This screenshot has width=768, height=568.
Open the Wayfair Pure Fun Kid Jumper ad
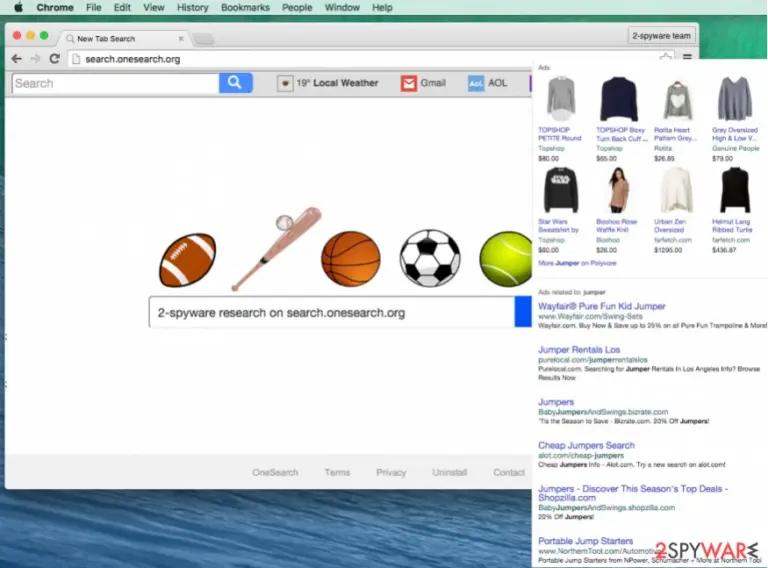(601, 306)
